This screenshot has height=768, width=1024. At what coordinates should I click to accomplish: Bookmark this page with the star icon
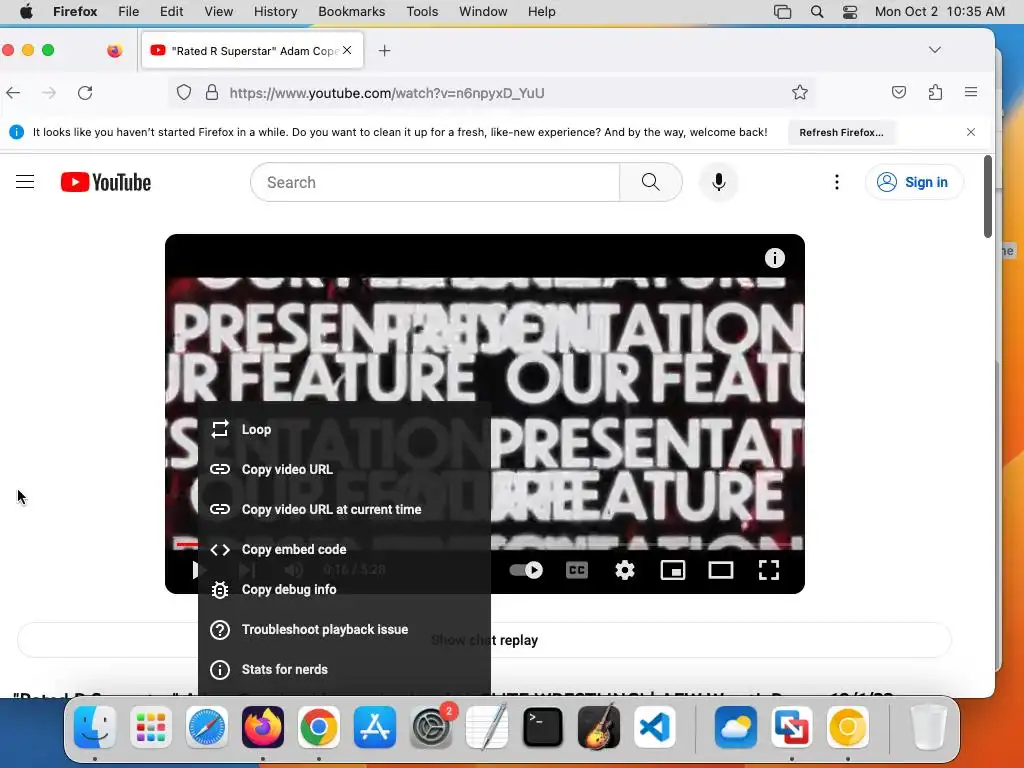799,93
